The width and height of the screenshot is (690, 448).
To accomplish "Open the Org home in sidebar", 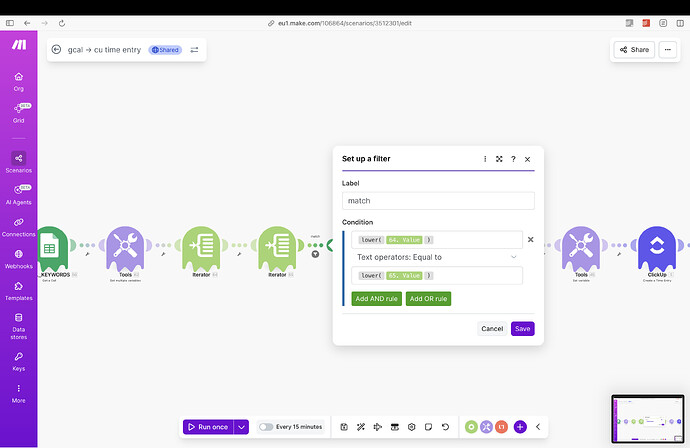I will [x=18, y=81].
